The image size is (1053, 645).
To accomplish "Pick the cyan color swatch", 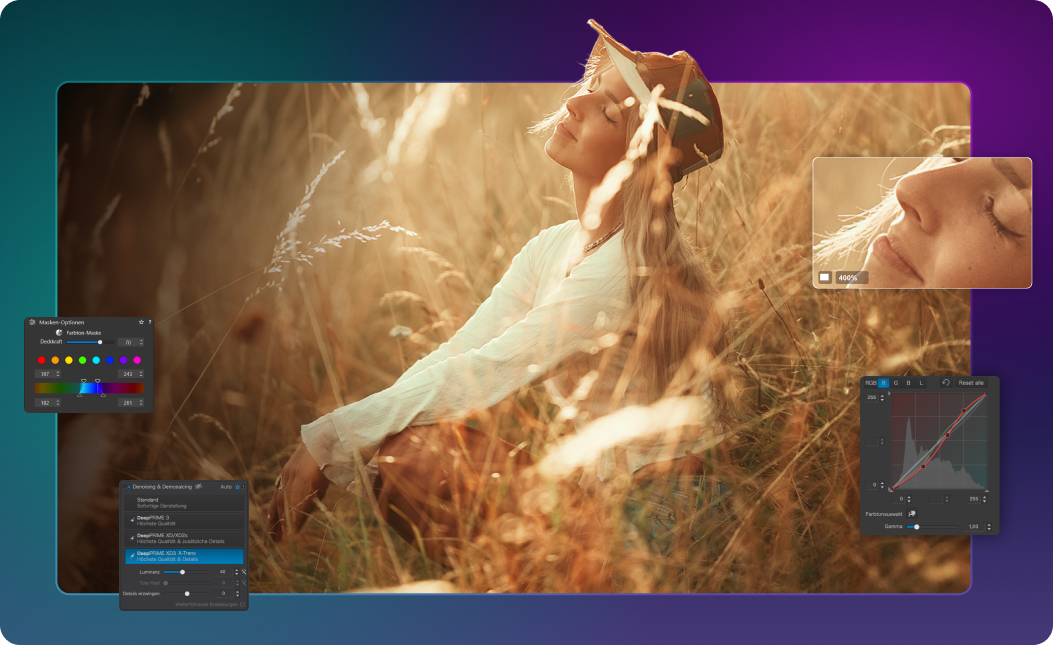I will click(96, 360).
